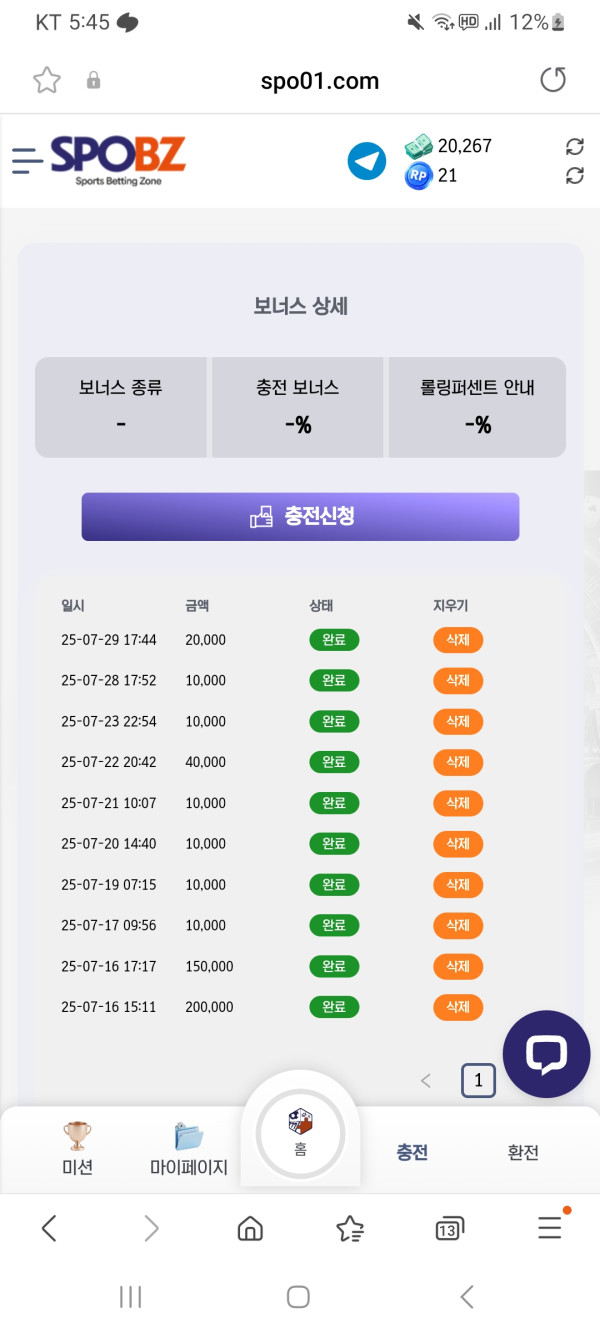This screenshot has width=600, height=1333.
Task: Open the hamburger side menu
Action: pos(27,160)
